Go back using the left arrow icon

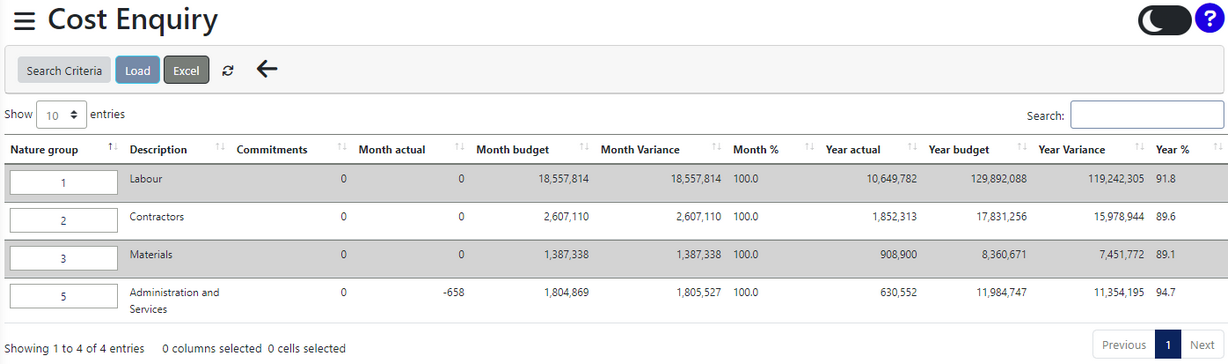pos(267,69)
